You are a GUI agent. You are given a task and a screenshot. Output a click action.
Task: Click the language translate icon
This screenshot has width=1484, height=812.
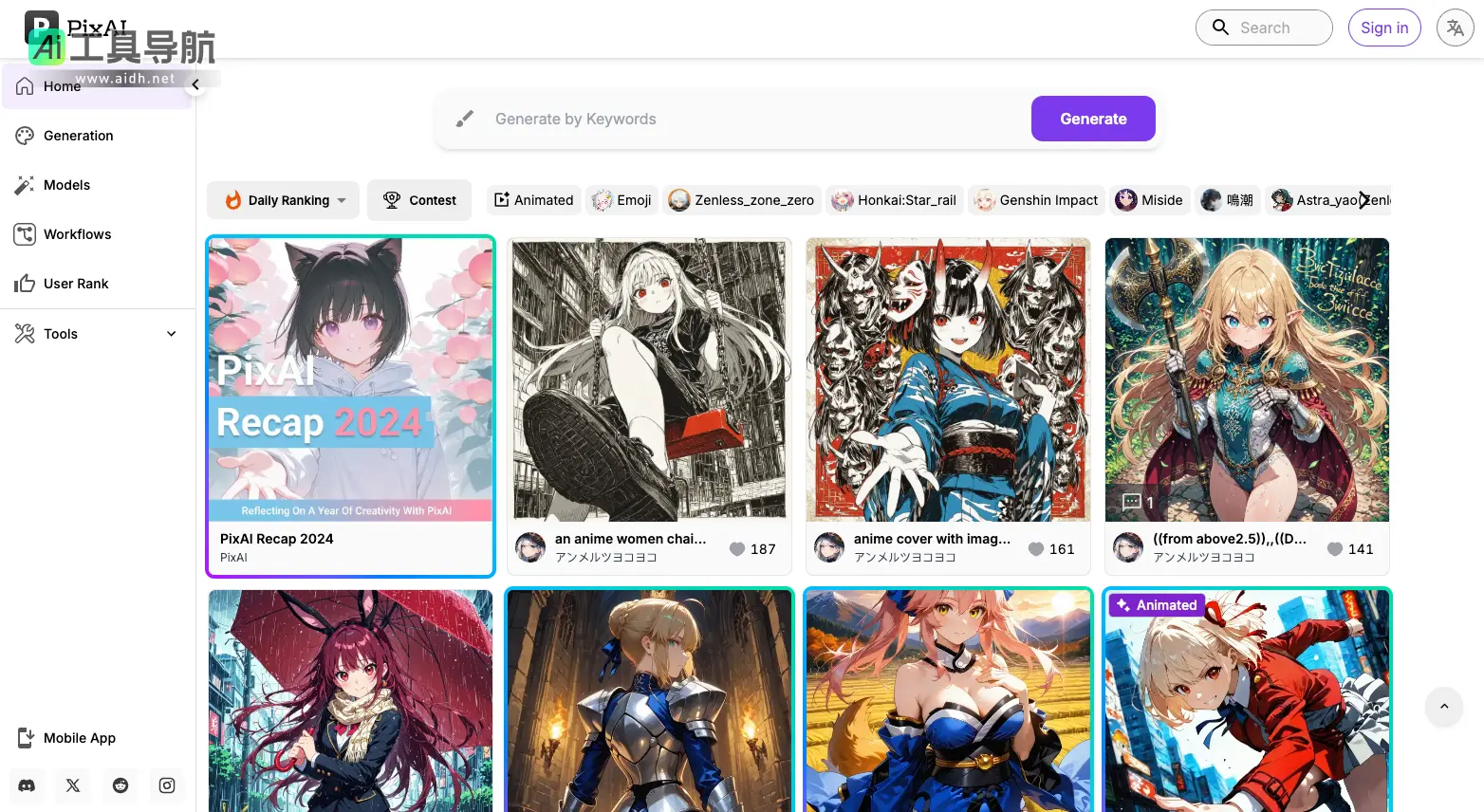[1455, 28]
